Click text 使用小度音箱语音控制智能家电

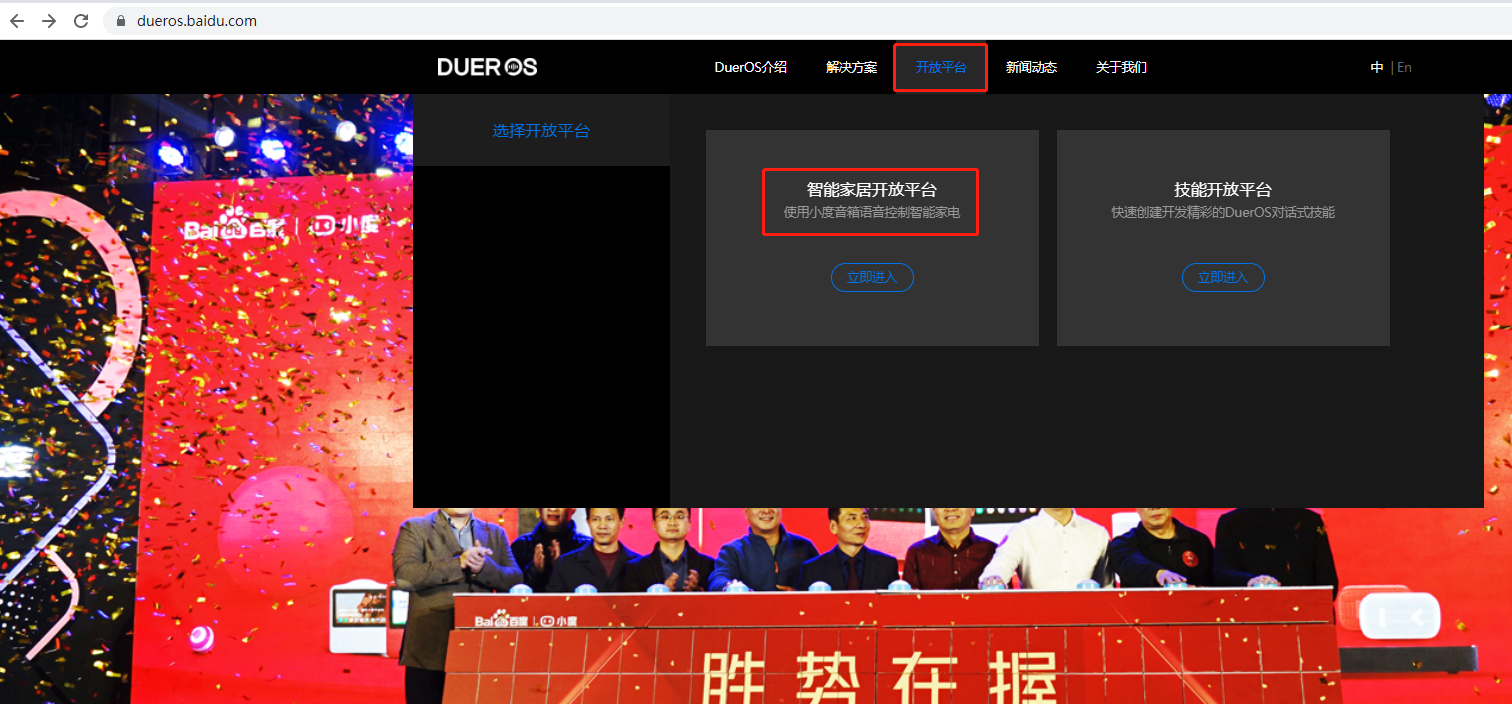[x=872, y=213]
